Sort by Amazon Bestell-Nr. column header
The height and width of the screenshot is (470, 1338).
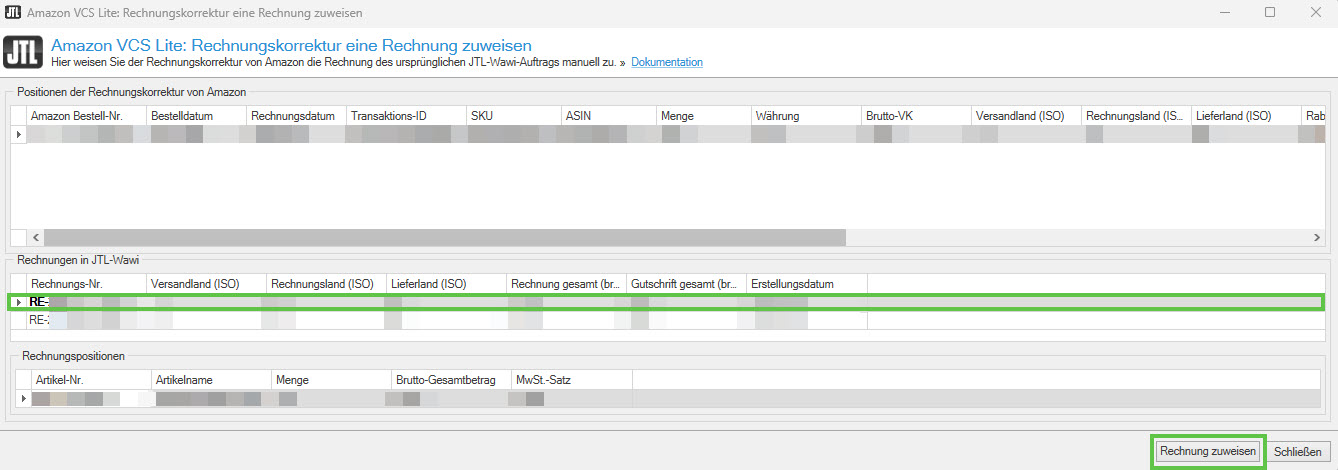pos(76,116)
